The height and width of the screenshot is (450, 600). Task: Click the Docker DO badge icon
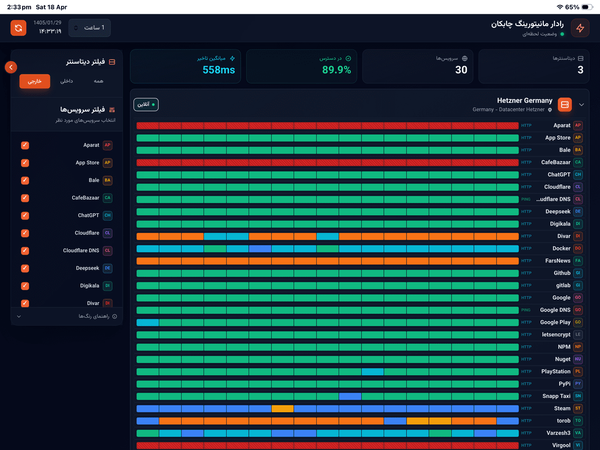click(578, 248)
